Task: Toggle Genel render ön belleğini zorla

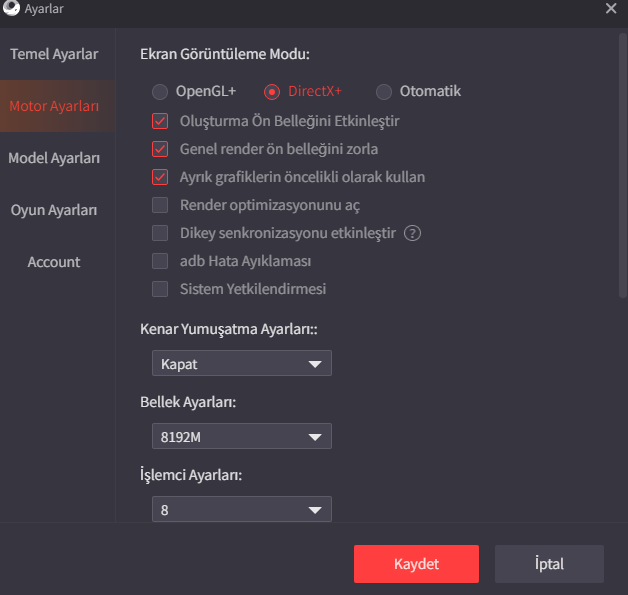Action: click(x=160, y=149)
